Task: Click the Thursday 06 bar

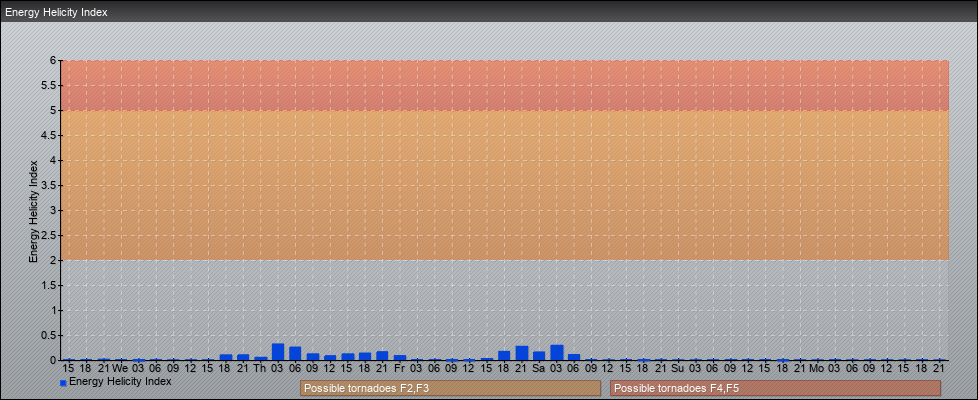Action: coord(295,353)
